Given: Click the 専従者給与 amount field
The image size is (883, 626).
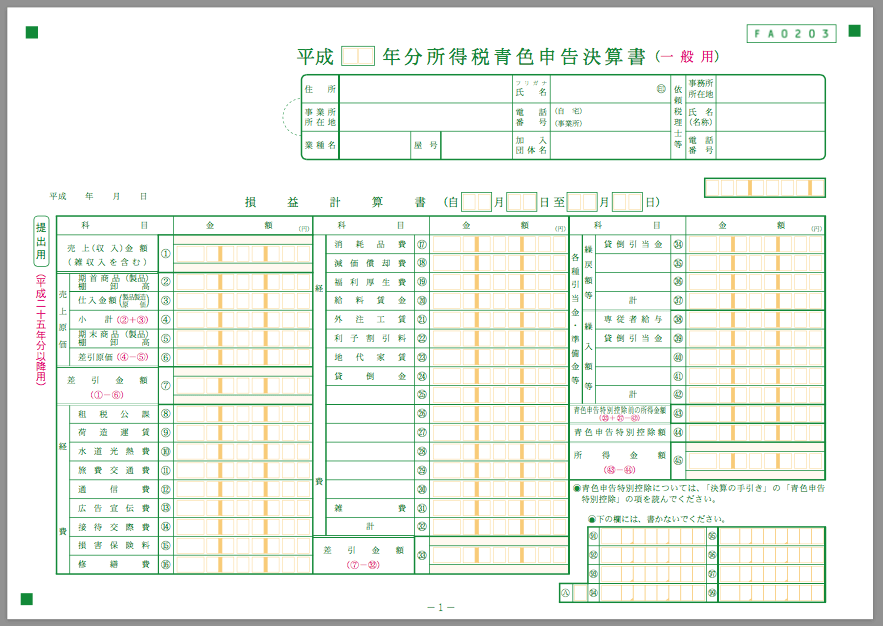Looking at the screenshot, I should [x=755, y=319].
